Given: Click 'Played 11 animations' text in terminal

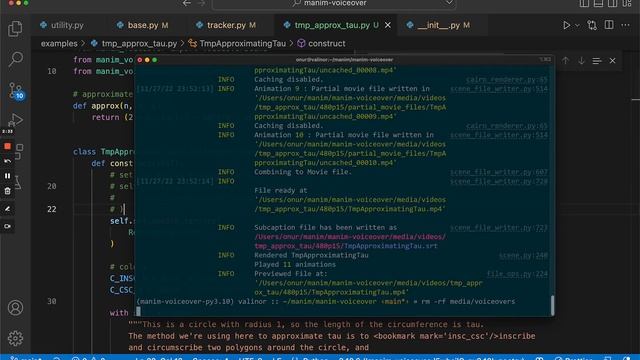Looking at the screenshot, I should [295, 264].
